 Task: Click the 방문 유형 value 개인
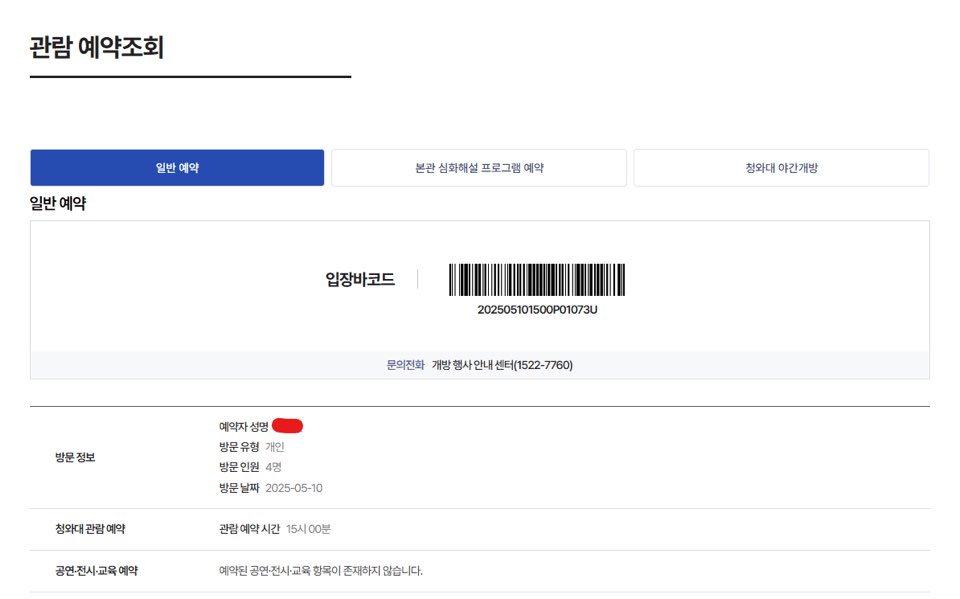pyautogui.click(x=274, y=446)
